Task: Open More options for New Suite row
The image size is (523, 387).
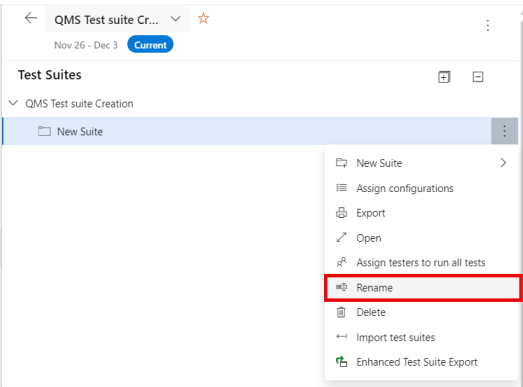Action: 504,131
